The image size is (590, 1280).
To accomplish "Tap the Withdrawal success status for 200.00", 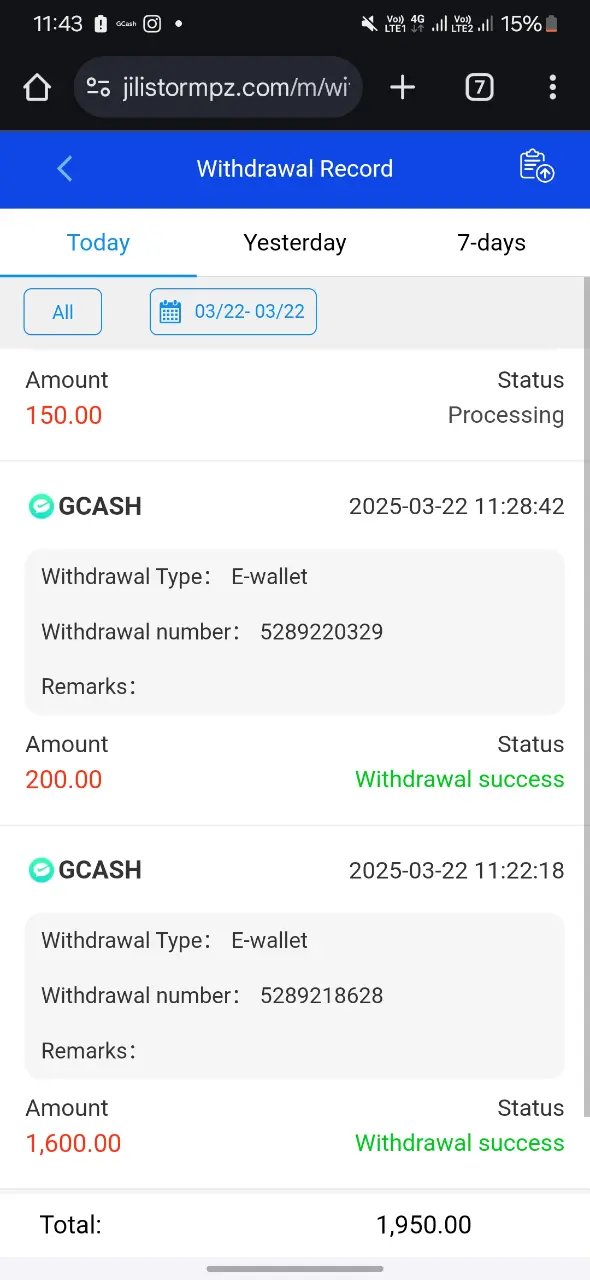I will tap(460, 779).
